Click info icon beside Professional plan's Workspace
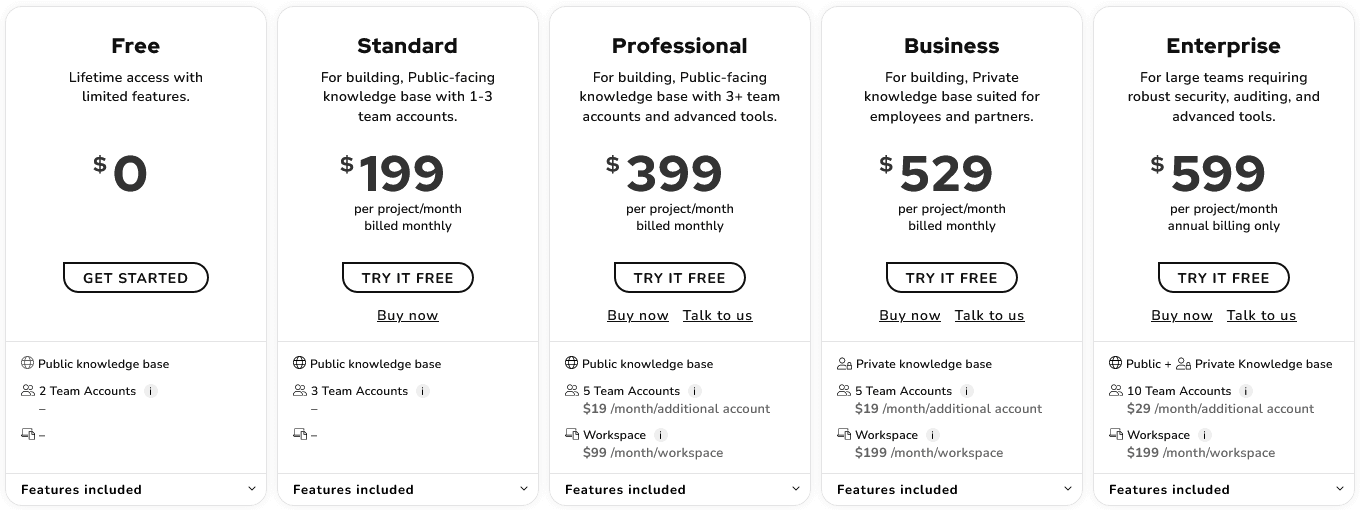Viewport: 1362px width, 510px height. pyautogui.click(x=661, y=435)
